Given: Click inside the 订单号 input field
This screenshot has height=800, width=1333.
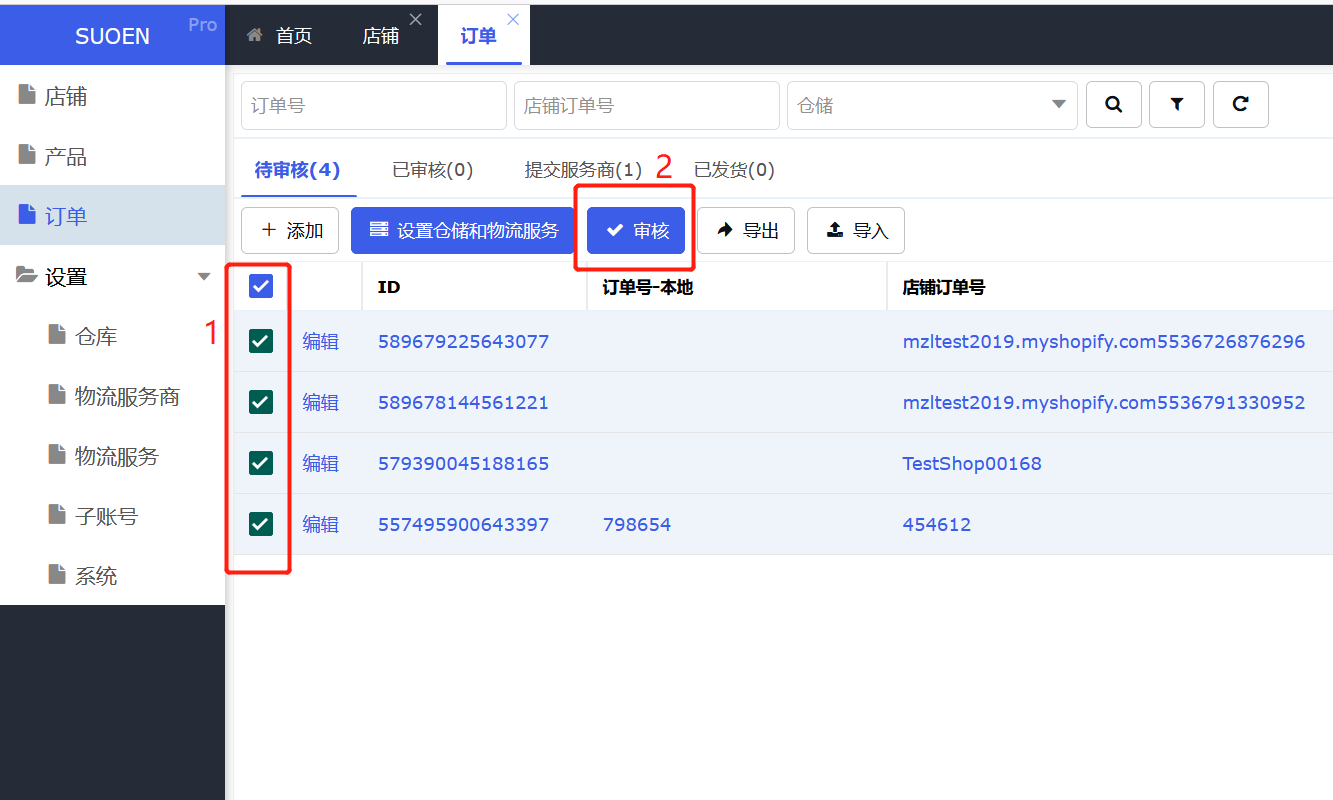Looking at the screenshot, I should tap(374, 105).
